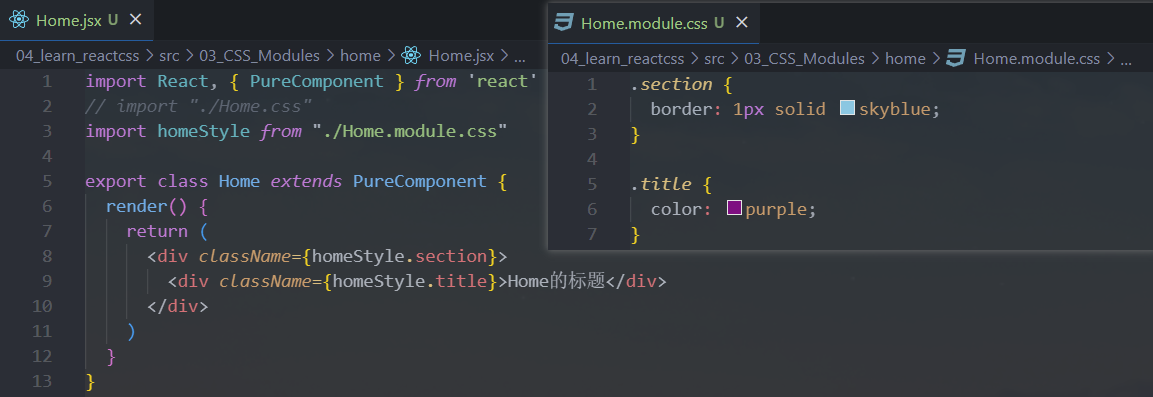
Task: Click line number 1 in Home.jsx
Action: click(47, 81)
